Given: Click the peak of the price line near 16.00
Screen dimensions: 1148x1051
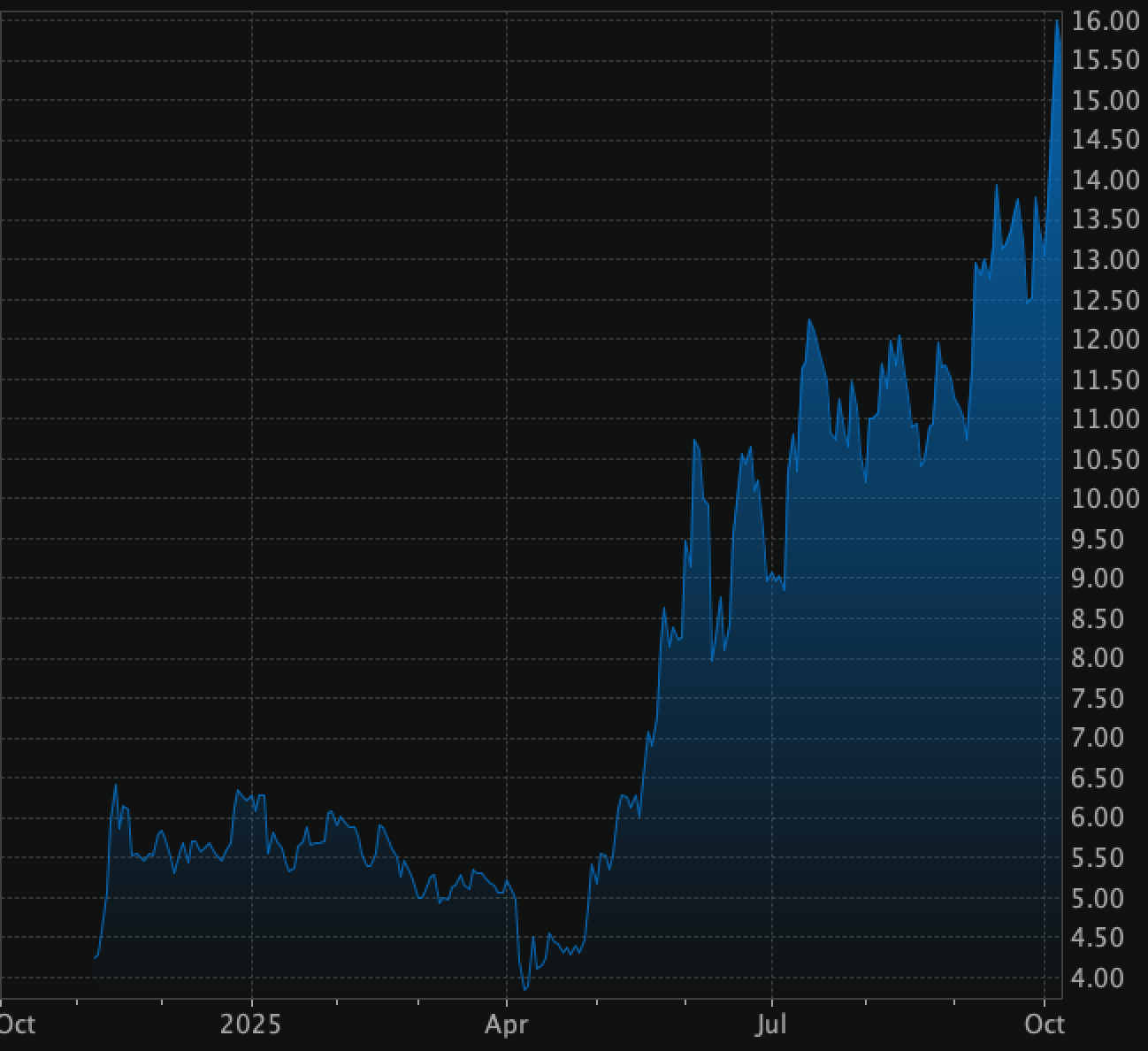Looking at the screenshot, I should 1057,20.
